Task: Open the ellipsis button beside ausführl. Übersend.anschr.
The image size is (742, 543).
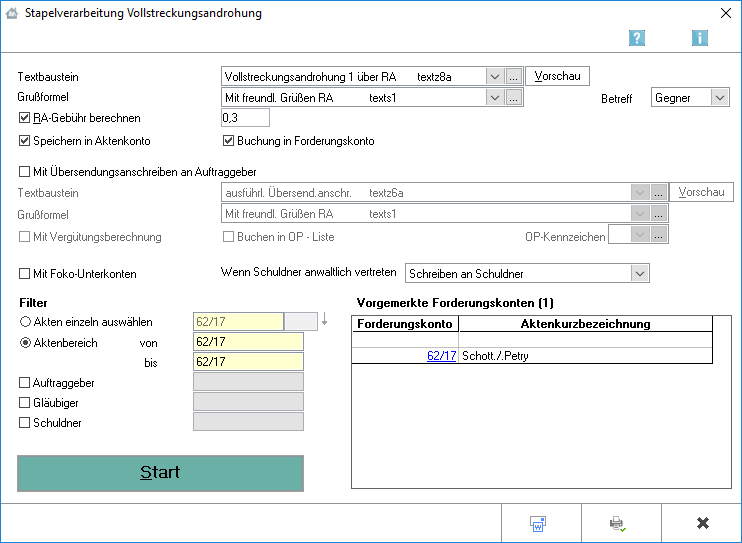Action: [x=658, y=192]
